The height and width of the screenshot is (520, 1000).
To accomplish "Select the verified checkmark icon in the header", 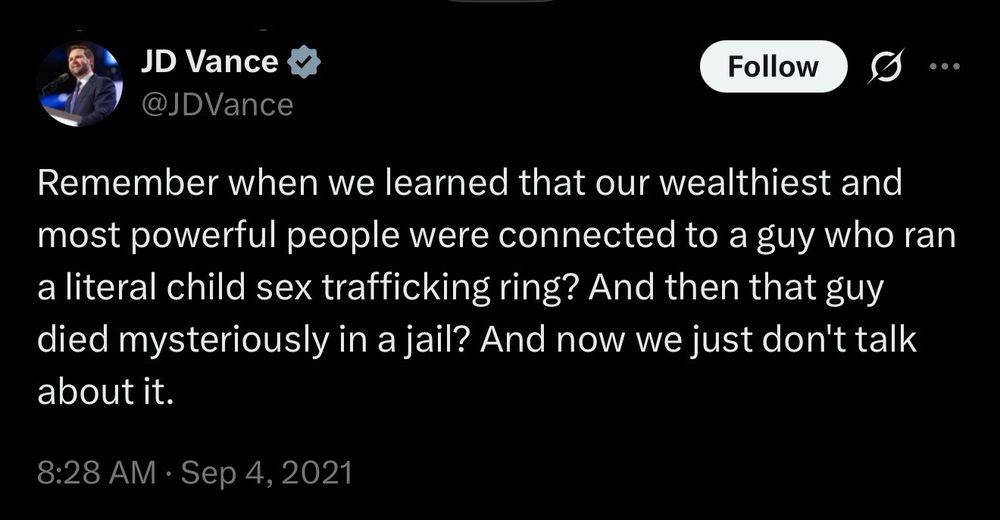I will point(304,63).
